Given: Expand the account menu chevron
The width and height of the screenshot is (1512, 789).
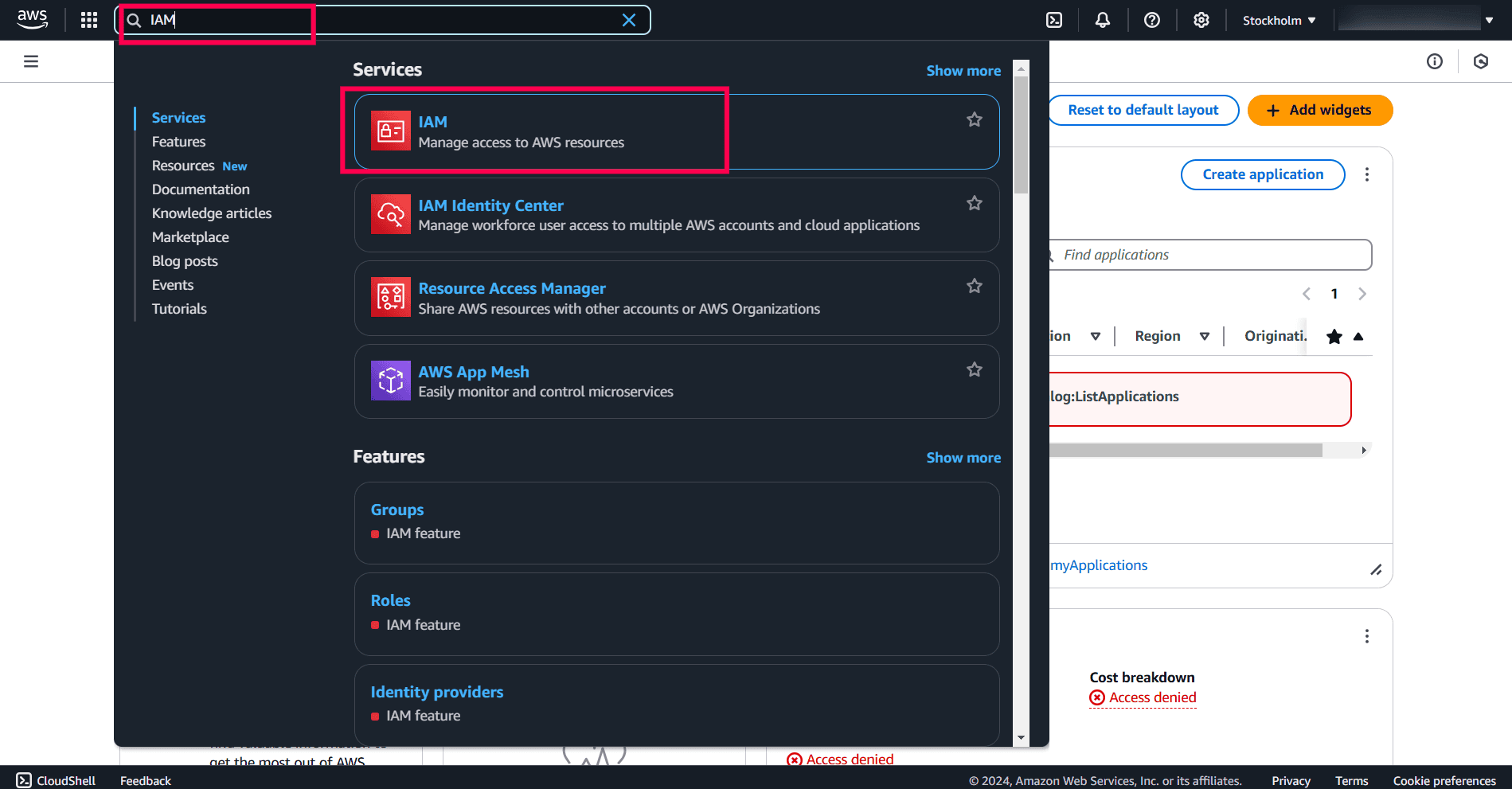Looking at the screenshot, I should coord(1490,19).
